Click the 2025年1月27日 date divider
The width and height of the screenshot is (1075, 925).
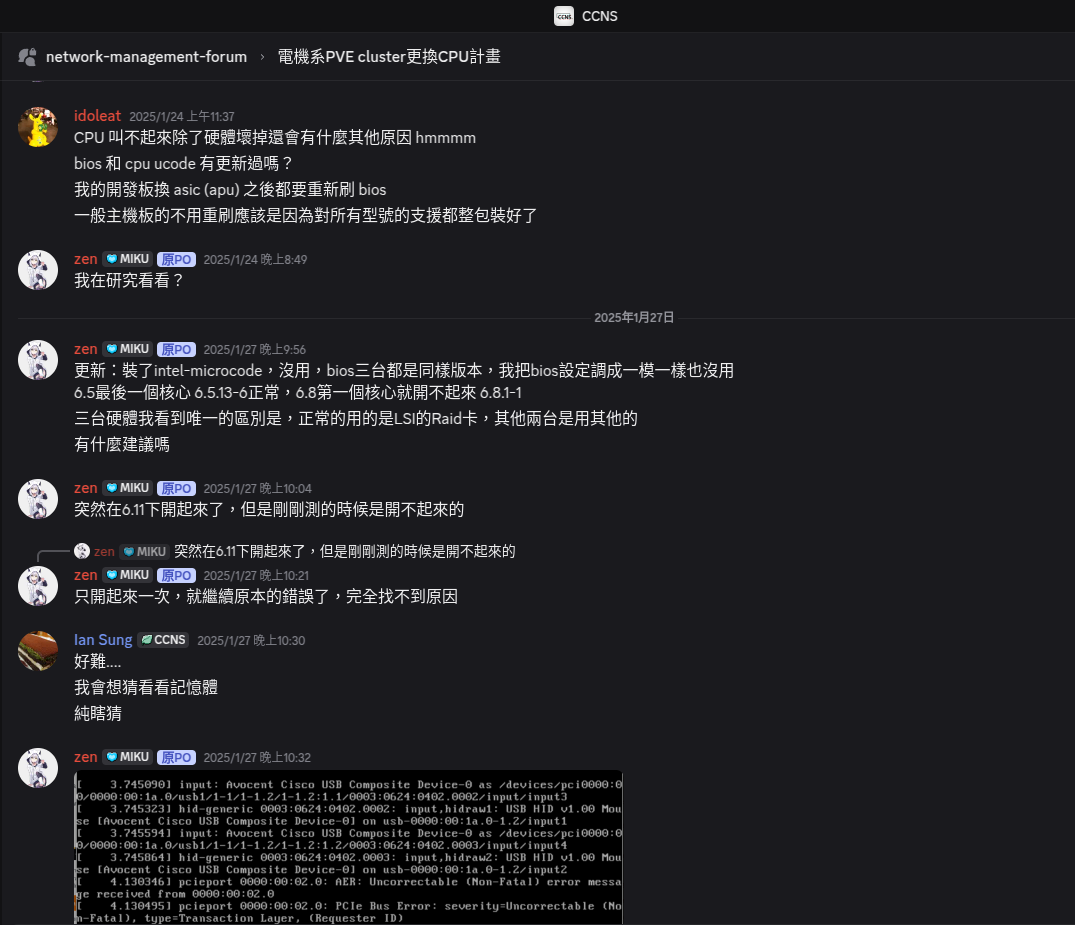tap(634, 317)
